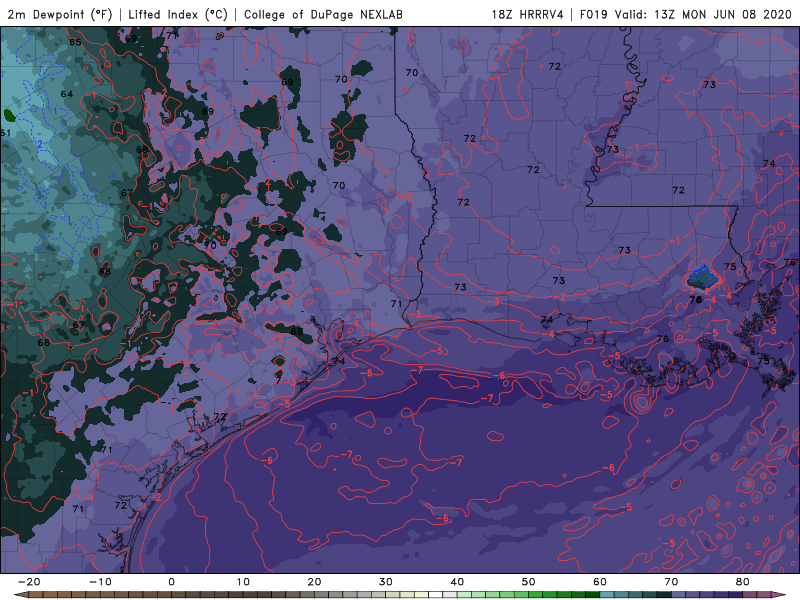Click the "18Z HRRRV4" model run label

click(x=528, y=14)
